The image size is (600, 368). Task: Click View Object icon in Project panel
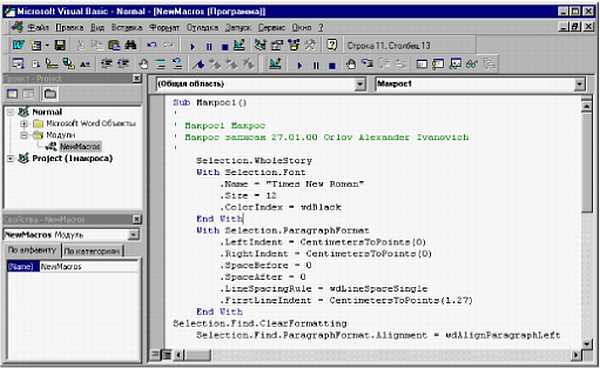[x=28, y=94]
